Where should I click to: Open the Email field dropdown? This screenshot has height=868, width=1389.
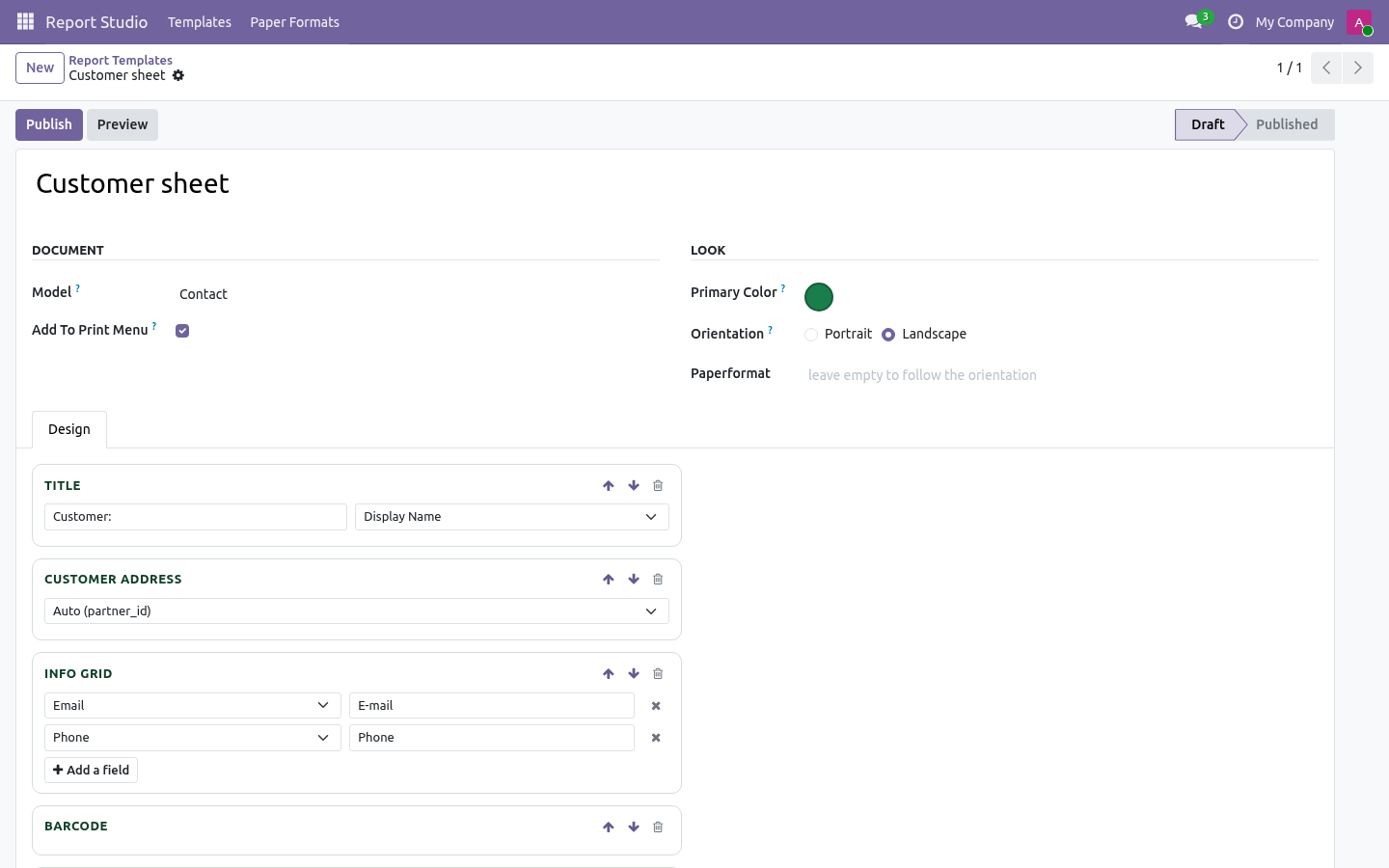point(193,706)
